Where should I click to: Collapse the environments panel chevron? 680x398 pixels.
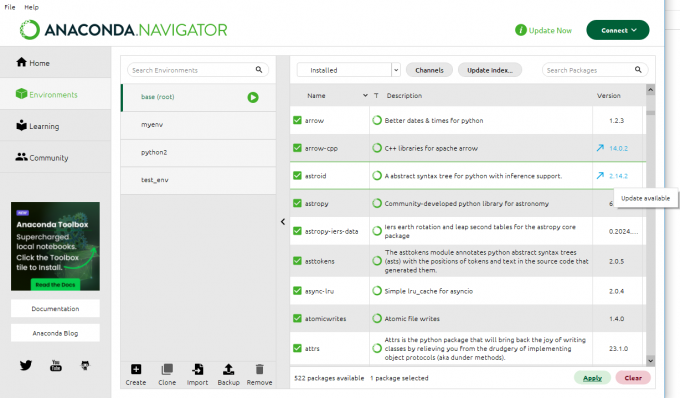point(283,222)
